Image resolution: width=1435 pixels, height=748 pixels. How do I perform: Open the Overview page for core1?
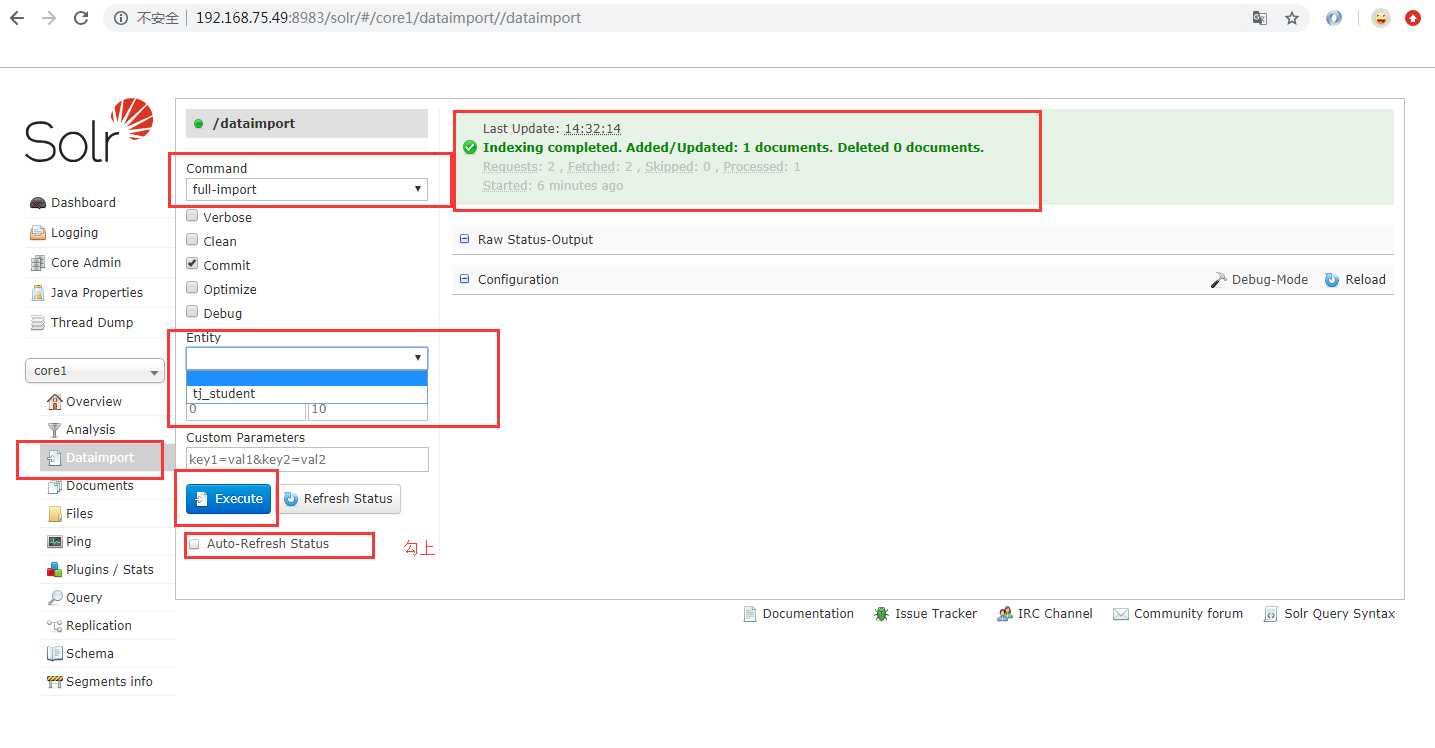click(94, 402)
